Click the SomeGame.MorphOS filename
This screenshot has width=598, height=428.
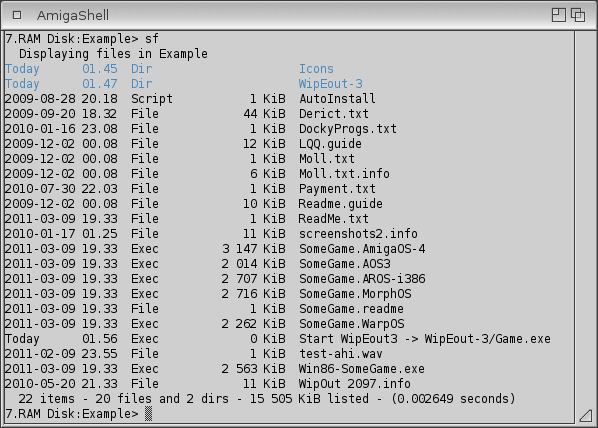355,294
